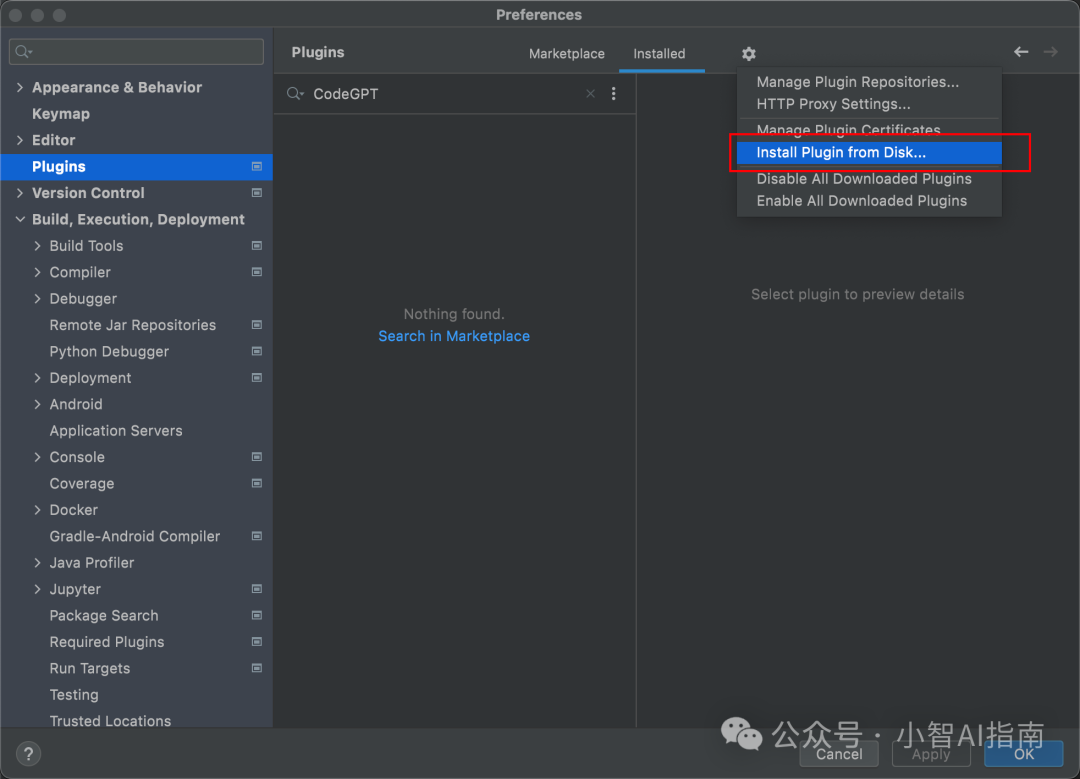This screenshot has width=1080, height=779.
Task: Switch to the Marketplace tab
Action: pos(566,54)
